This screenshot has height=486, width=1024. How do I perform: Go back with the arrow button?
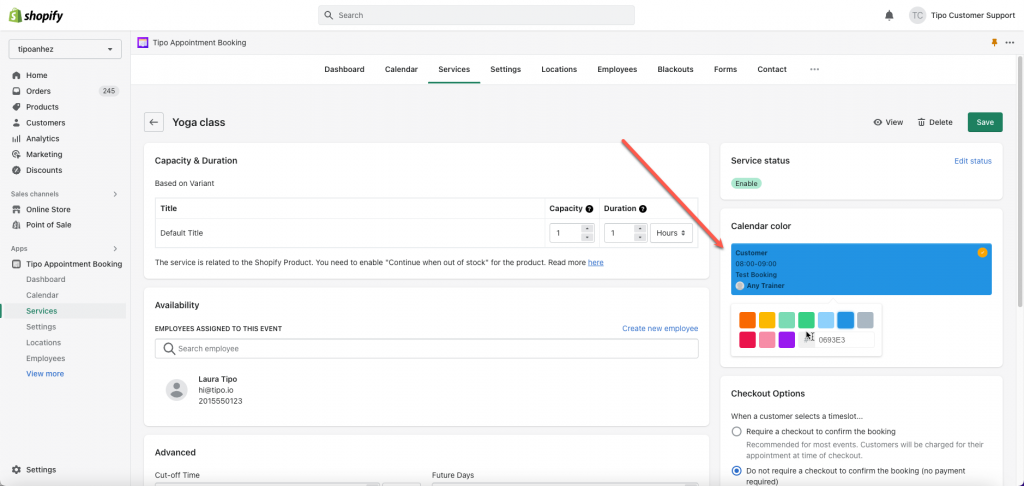[x=153, y=122]
